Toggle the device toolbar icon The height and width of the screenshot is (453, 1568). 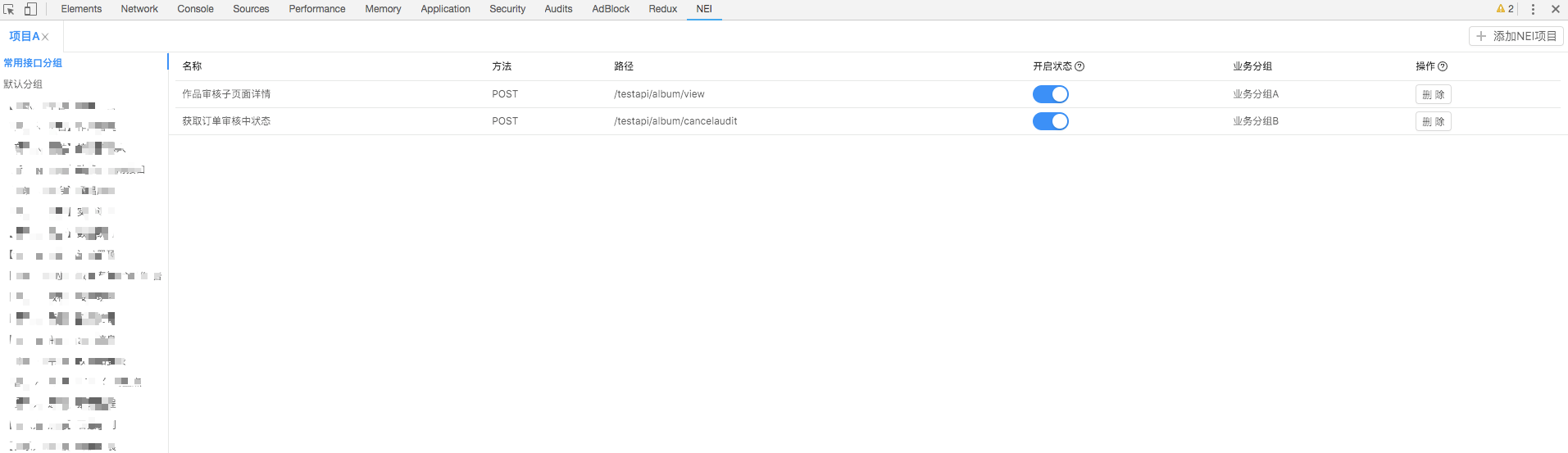pyautogui.click(x=30, y=9)
